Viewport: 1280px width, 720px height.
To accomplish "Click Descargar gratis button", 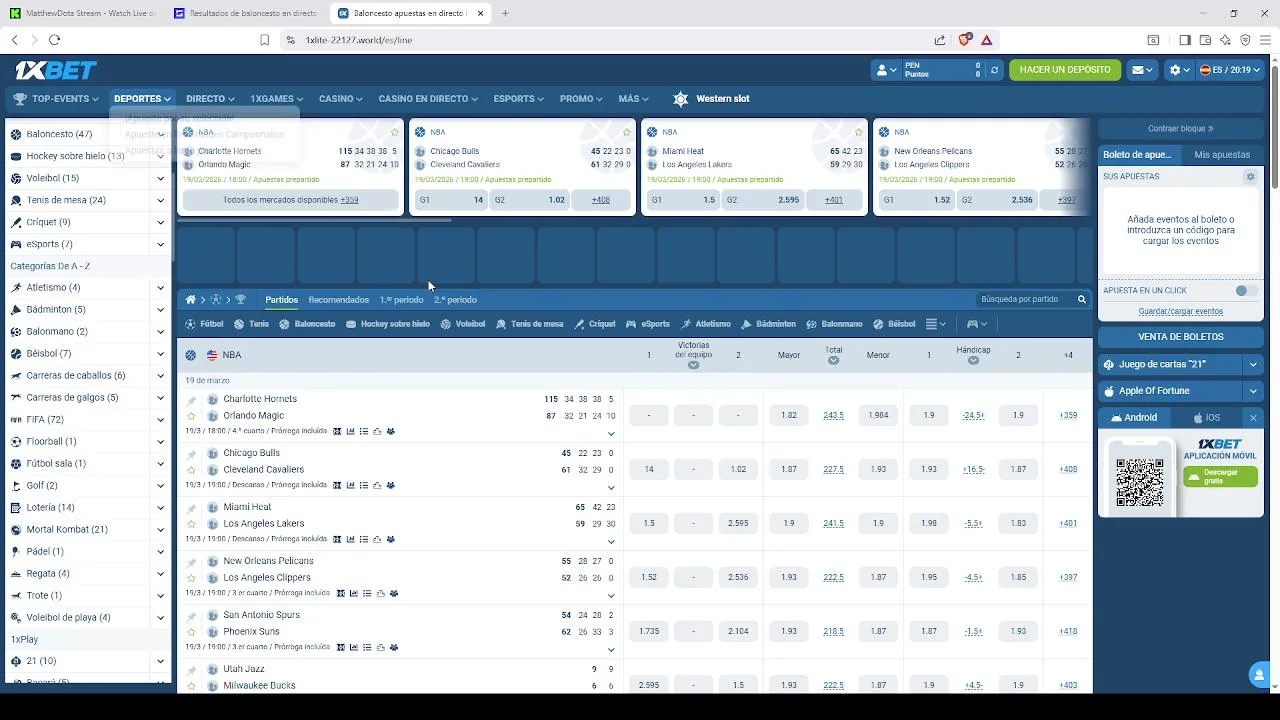I will (x=1220, y=476).
